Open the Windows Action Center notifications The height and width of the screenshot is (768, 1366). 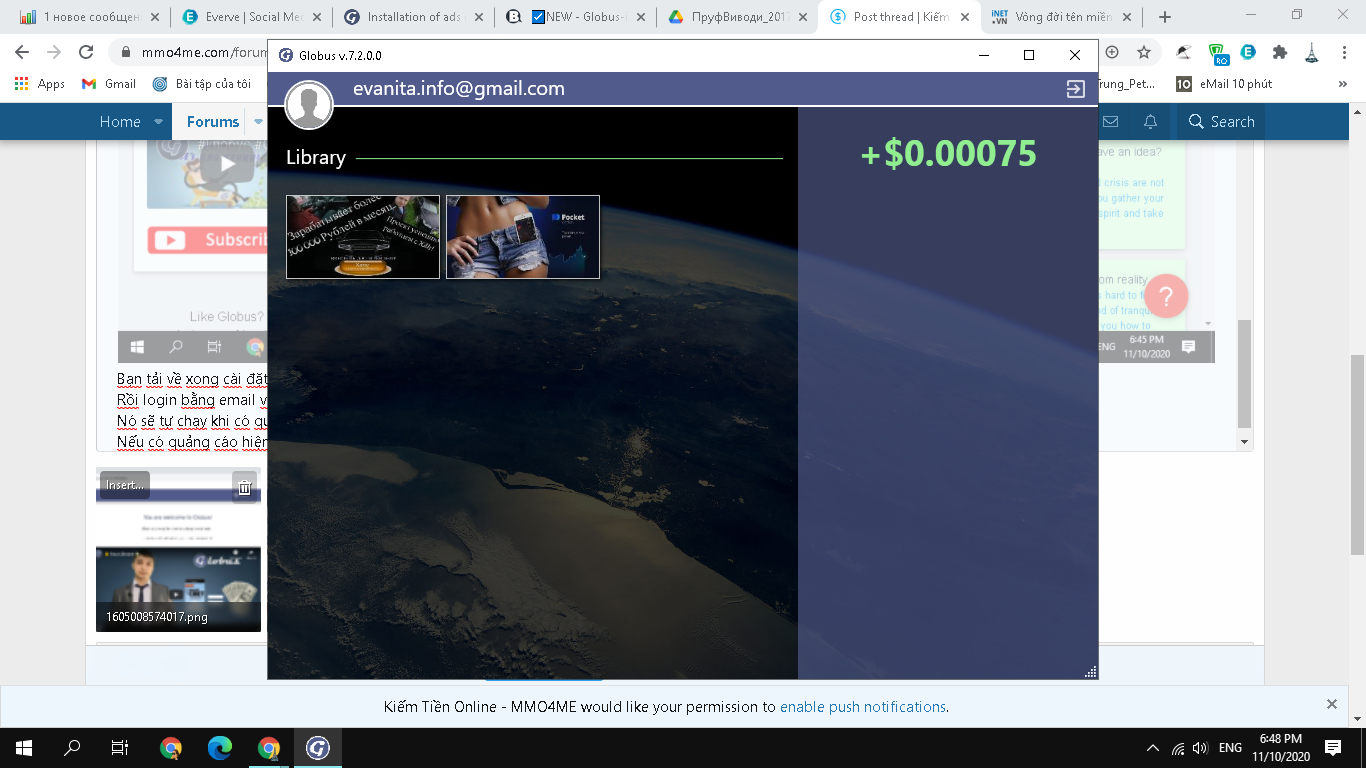pos(1332,748)
